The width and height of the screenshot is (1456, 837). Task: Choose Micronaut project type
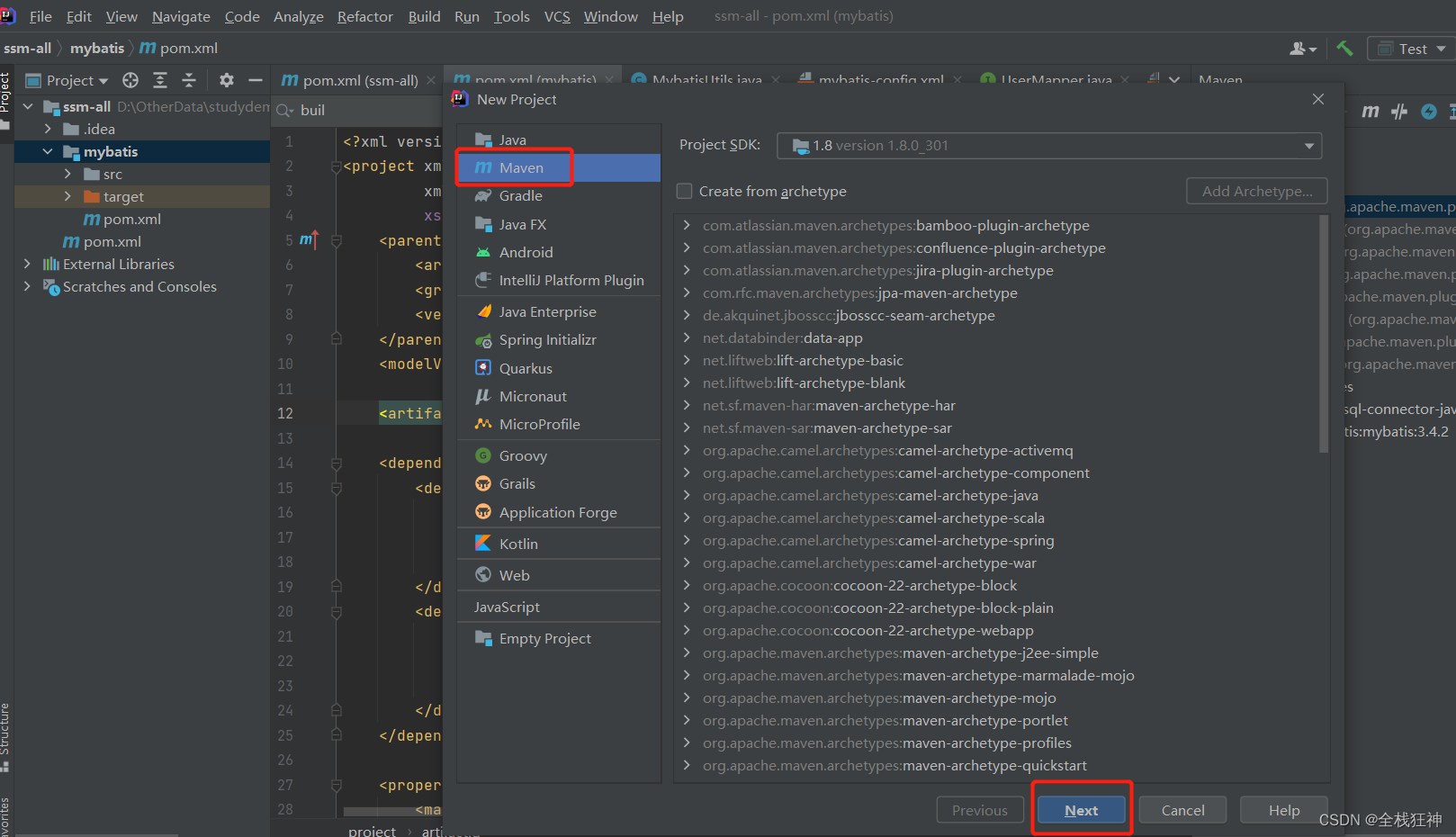pyautogui.click(x=559, y=396)
